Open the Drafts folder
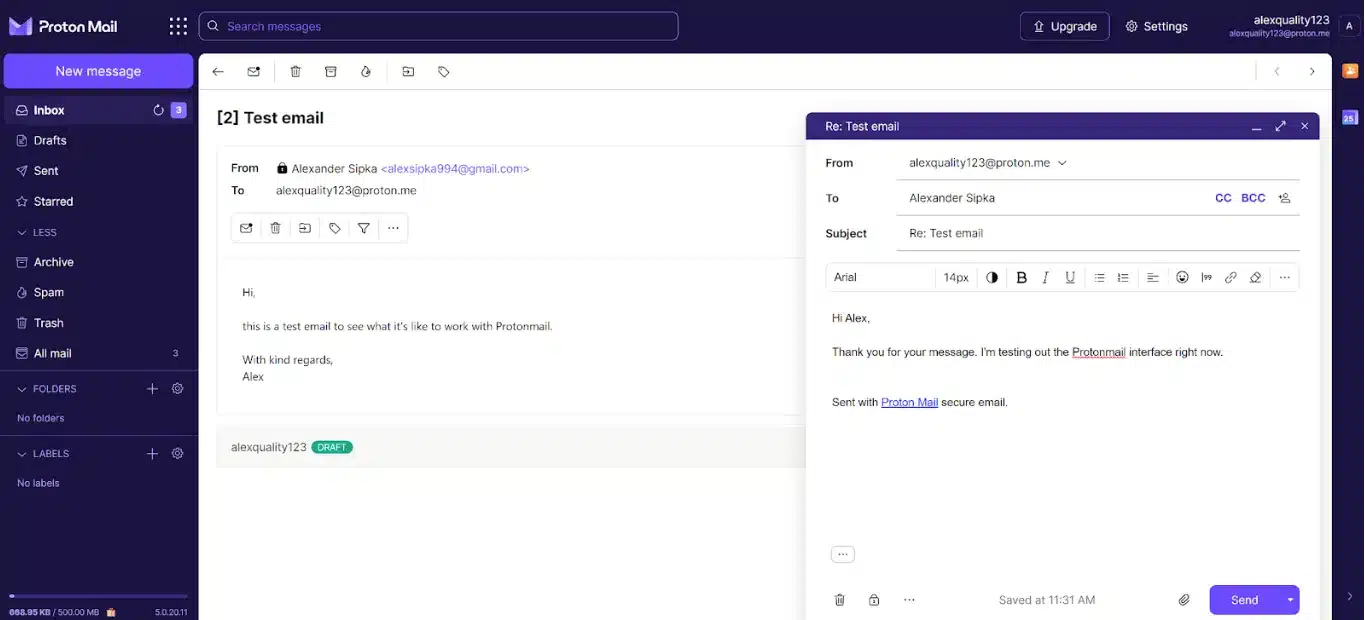1365x620 pixels. (50, 141)
